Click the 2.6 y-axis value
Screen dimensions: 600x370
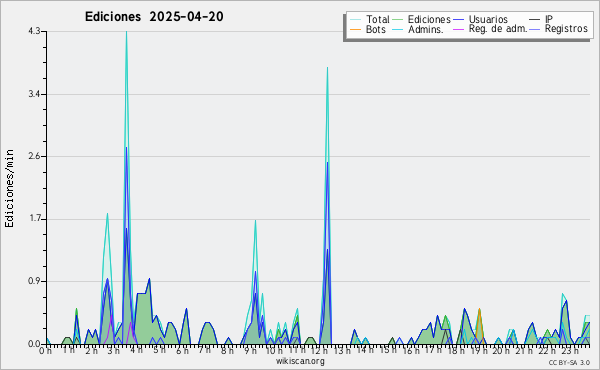pyautogui.click(x=34, y=156)
